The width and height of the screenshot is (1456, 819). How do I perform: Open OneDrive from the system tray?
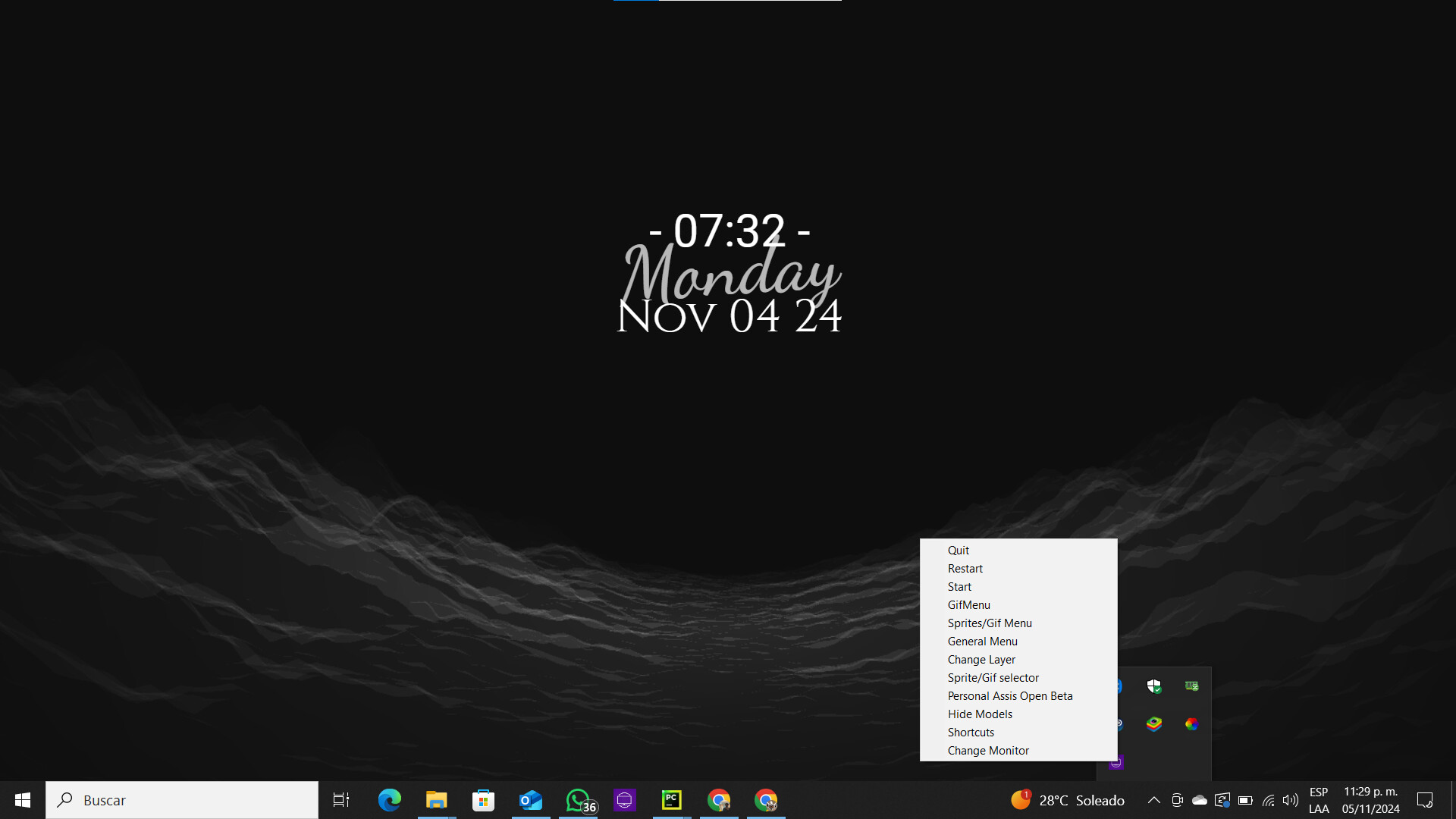(x=1198, y=799)
